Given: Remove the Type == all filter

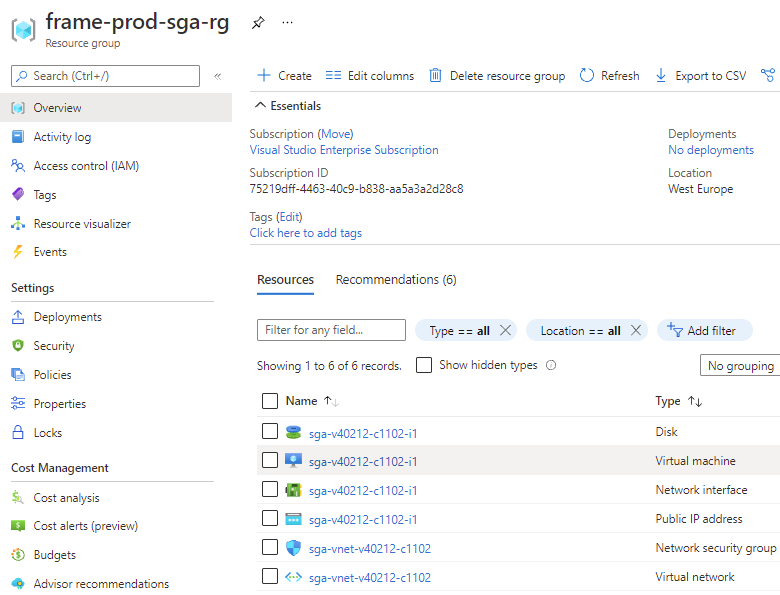Looking at the screenshot, I should (x=505, y=331).
